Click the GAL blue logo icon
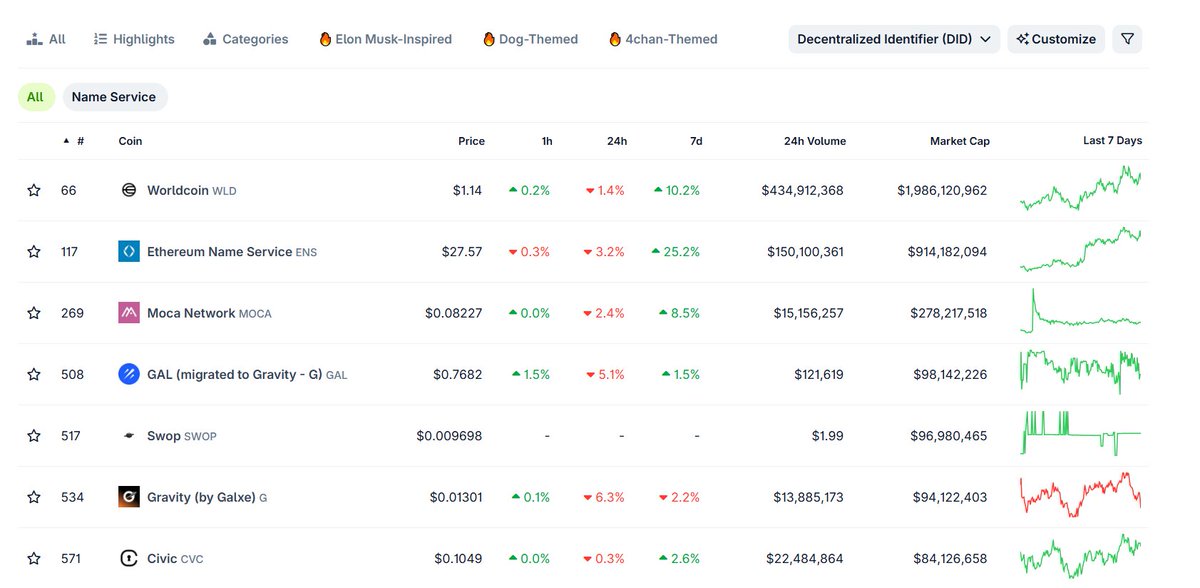 (x=129, y=375)
